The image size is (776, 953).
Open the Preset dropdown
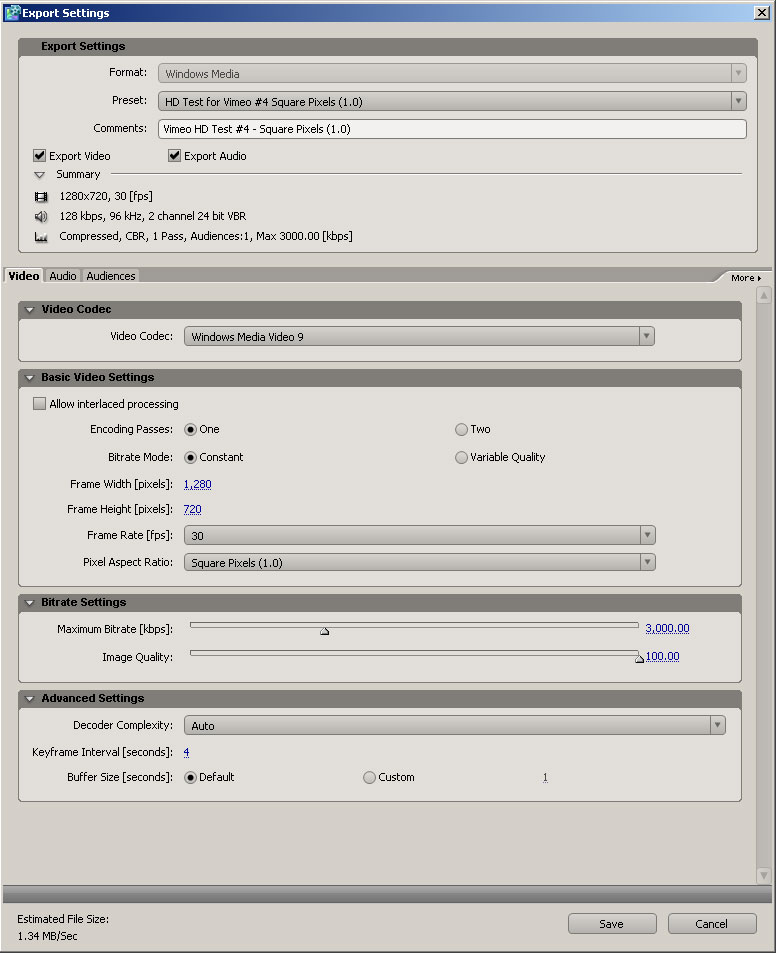(738, 101)
